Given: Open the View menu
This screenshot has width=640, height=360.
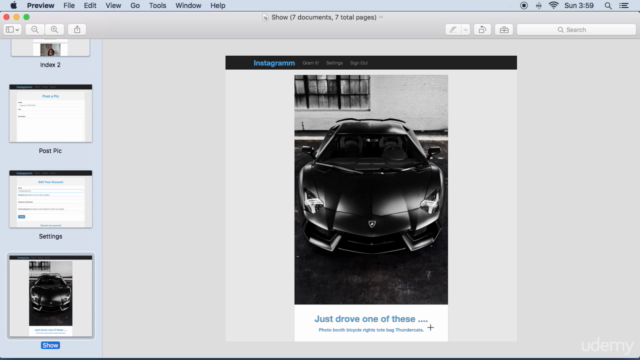Looking at the screenshot, I should click(113, 5).
